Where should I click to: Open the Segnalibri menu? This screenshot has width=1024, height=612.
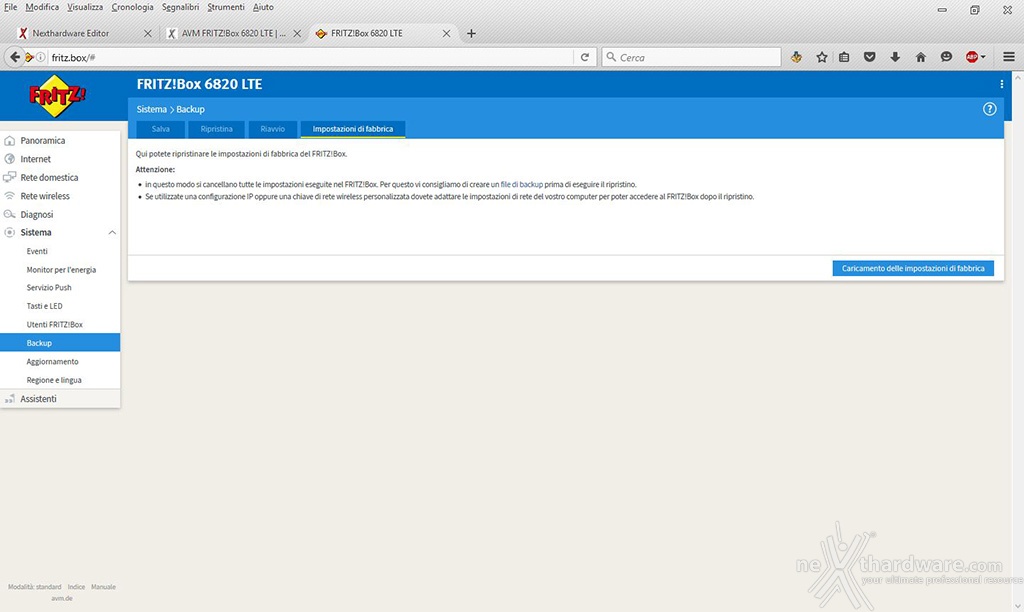(180, 7)
